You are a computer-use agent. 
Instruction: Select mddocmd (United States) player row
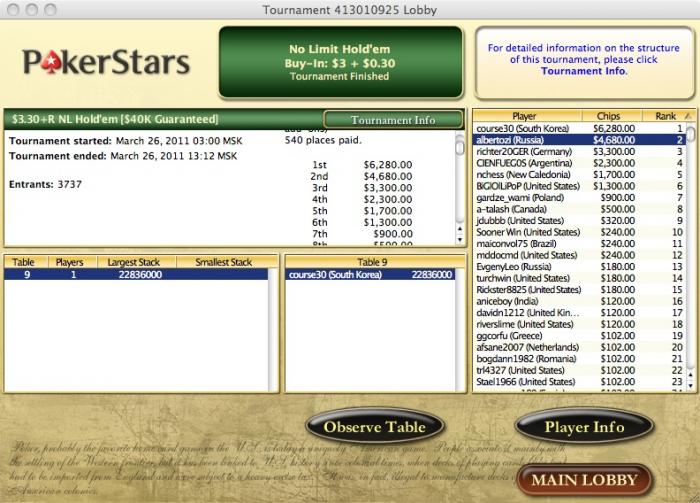[579, 255]
